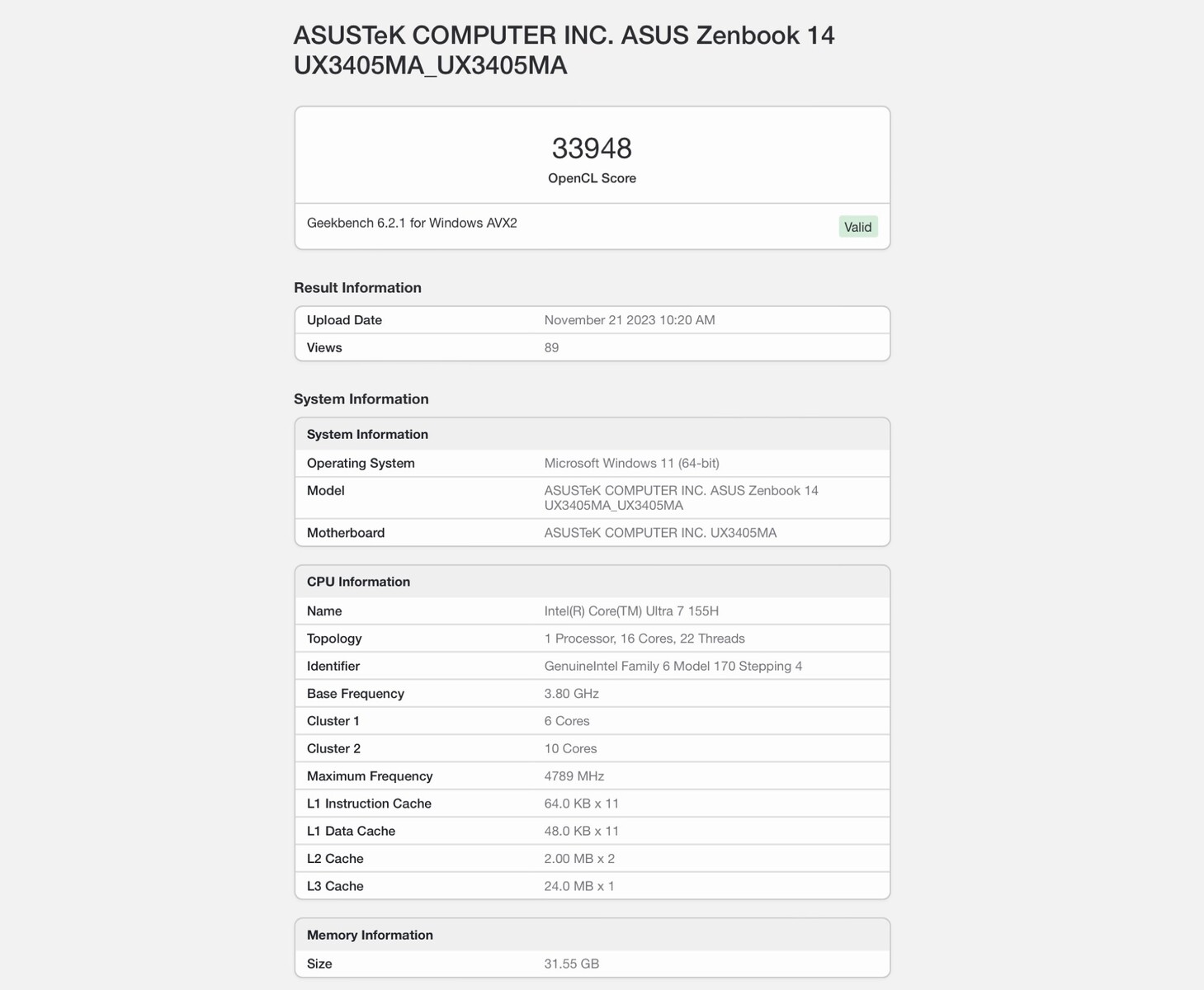
Task: Click the CPU Information table header
Action: [x=358, y=582]
